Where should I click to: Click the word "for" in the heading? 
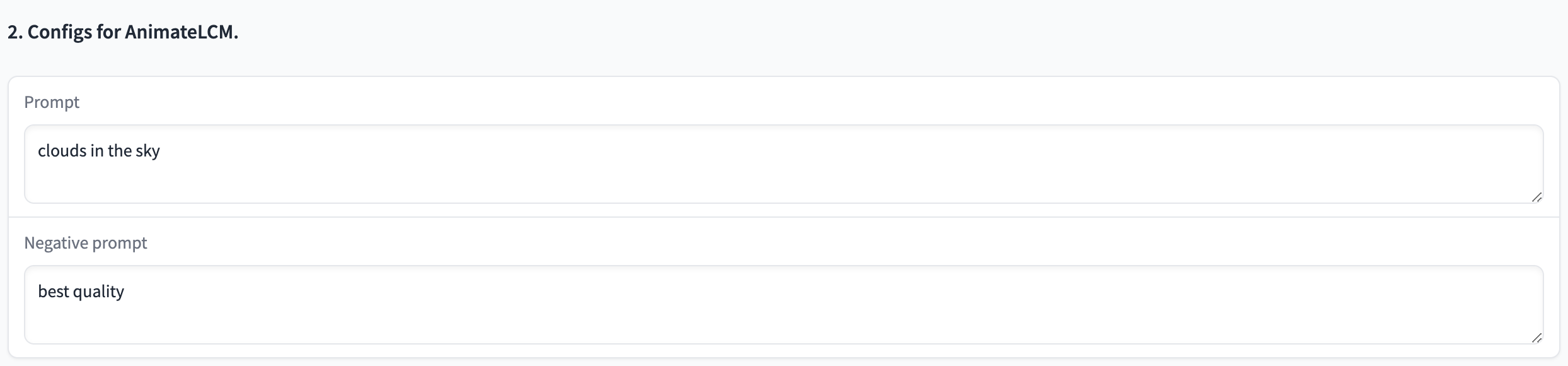pos(108,32)
